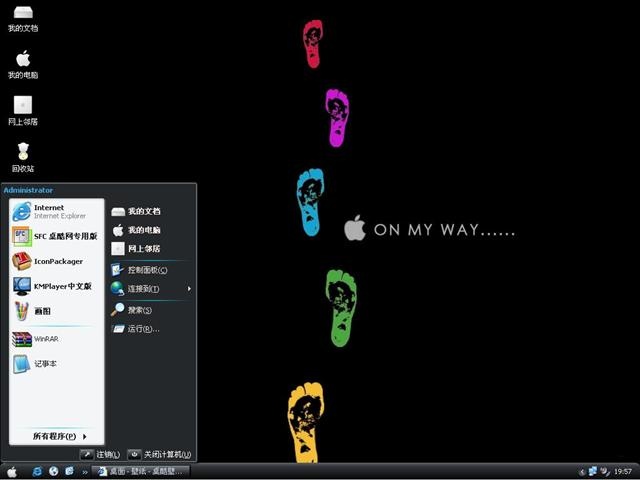Expand hidden system tray icons arrow
This screenshot has height=480, width=640.
(582, 472)
